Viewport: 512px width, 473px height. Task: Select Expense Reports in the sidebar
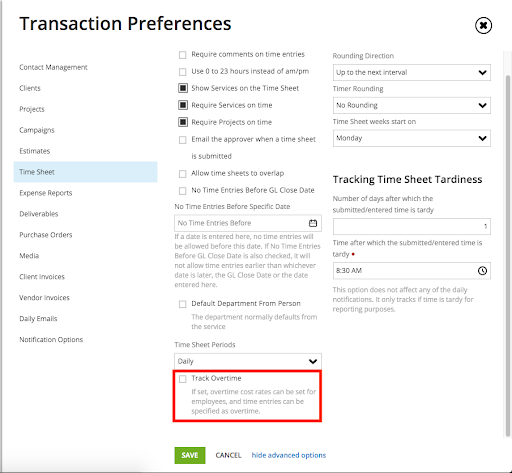[46, 193]
